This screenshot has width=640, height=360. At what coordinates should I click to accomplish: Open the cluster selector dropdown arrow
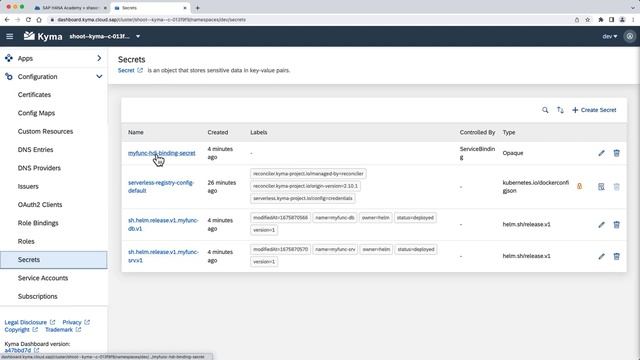(138, 36)
